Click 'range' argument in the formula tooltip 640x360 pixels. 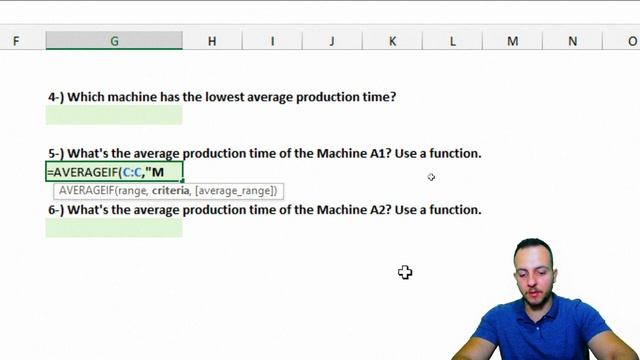click(132, 191)
